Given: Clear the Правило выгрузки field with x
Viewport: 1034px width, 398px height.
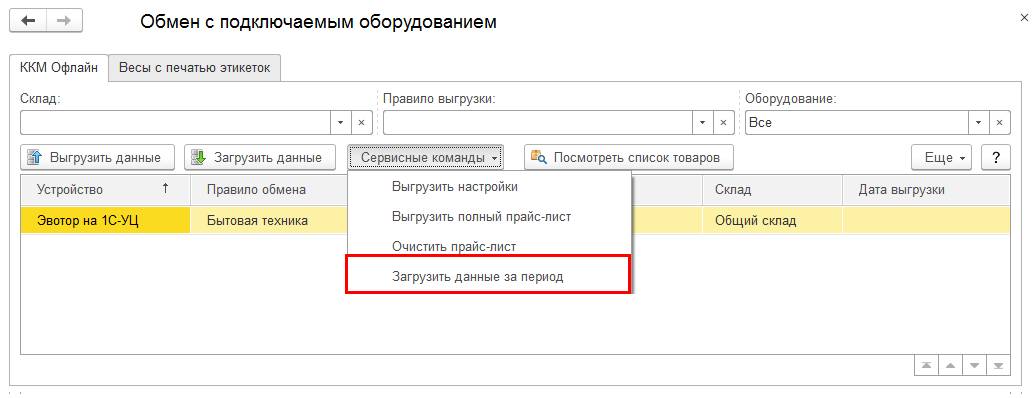Looking at the screenshot, I should [x=723, y=123].
